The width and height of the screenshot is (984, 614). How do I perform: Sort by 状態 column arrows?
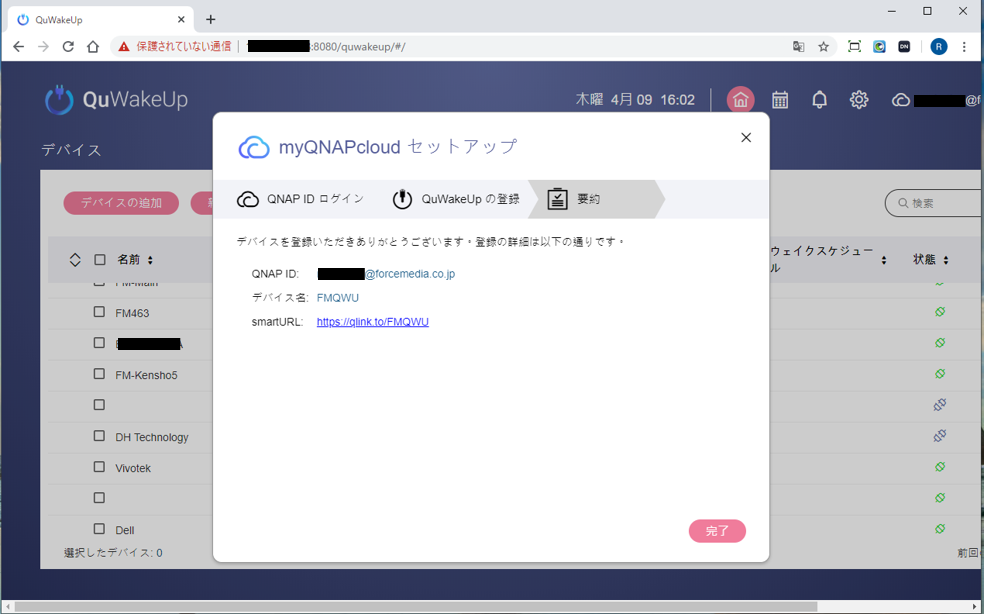tap(946, 260)
